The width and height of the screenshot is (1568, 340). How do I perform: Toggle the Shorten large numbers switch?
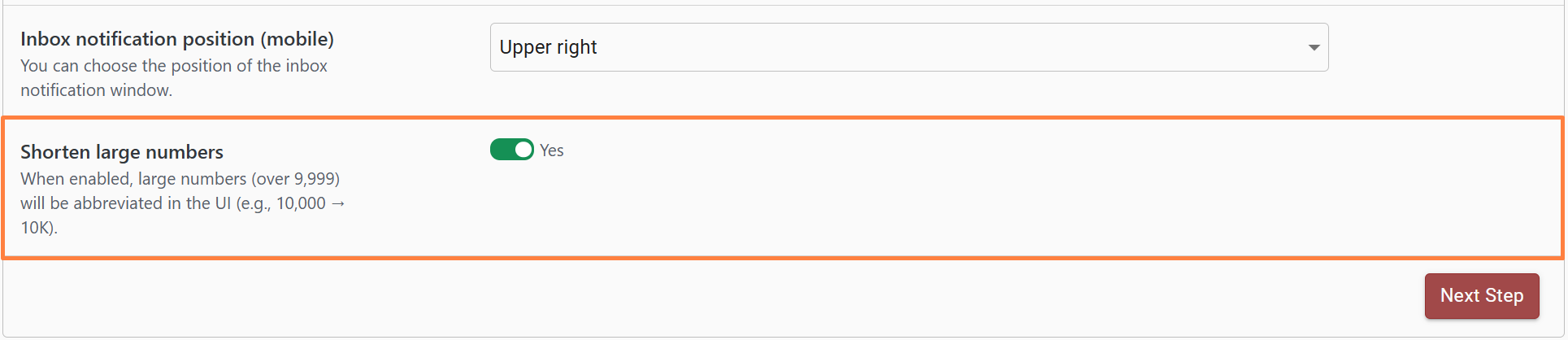click(x=511, y=150)
